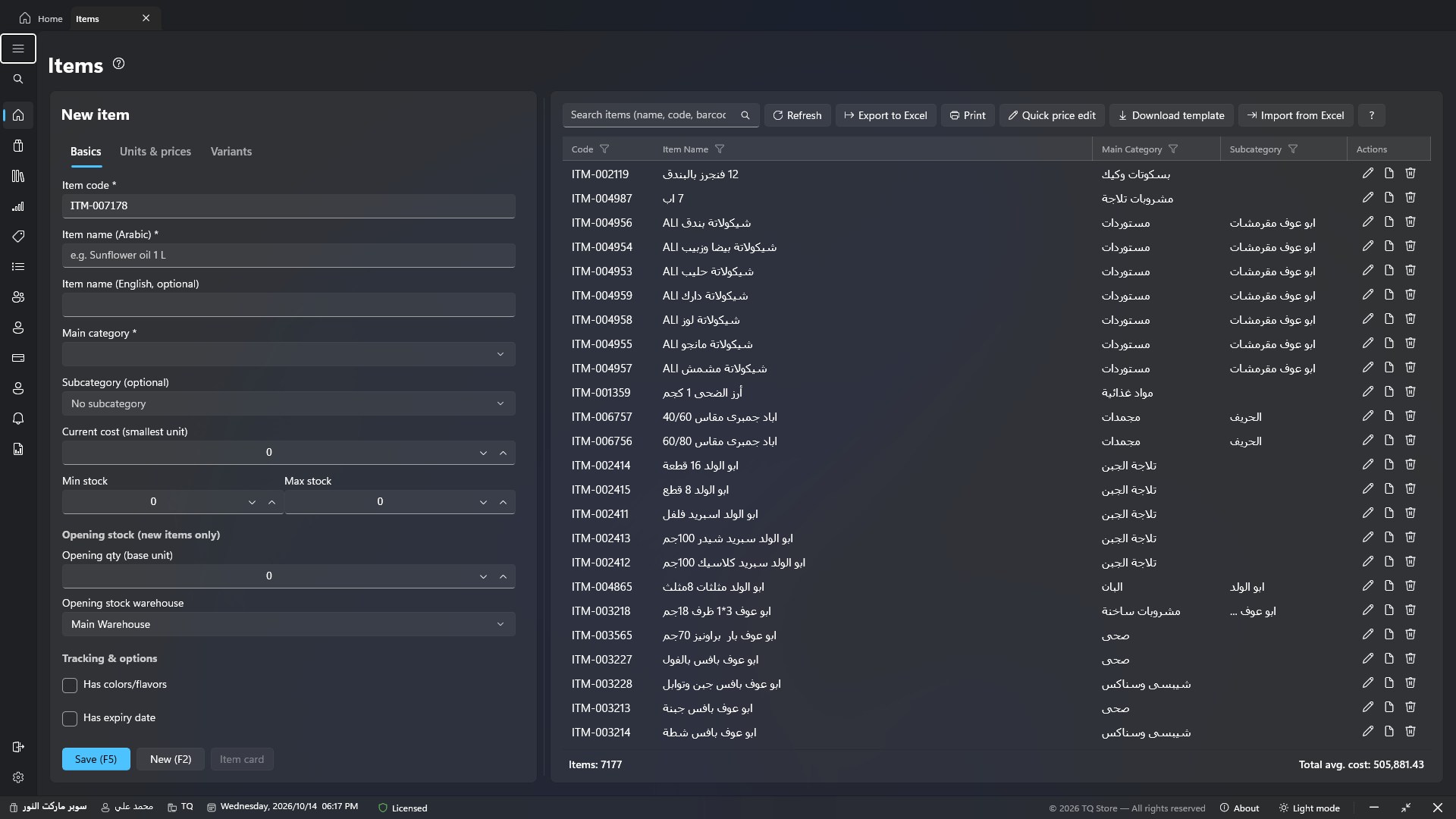Image resolution: width=1456 pixels, height=819 pixels.
Task: Click search magnifier in items search box
Action: 745,115
